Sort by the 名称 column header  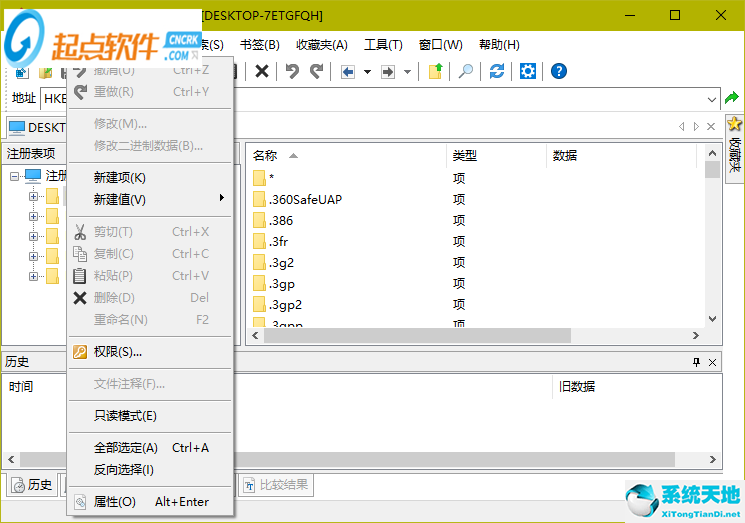click(265, 155)
